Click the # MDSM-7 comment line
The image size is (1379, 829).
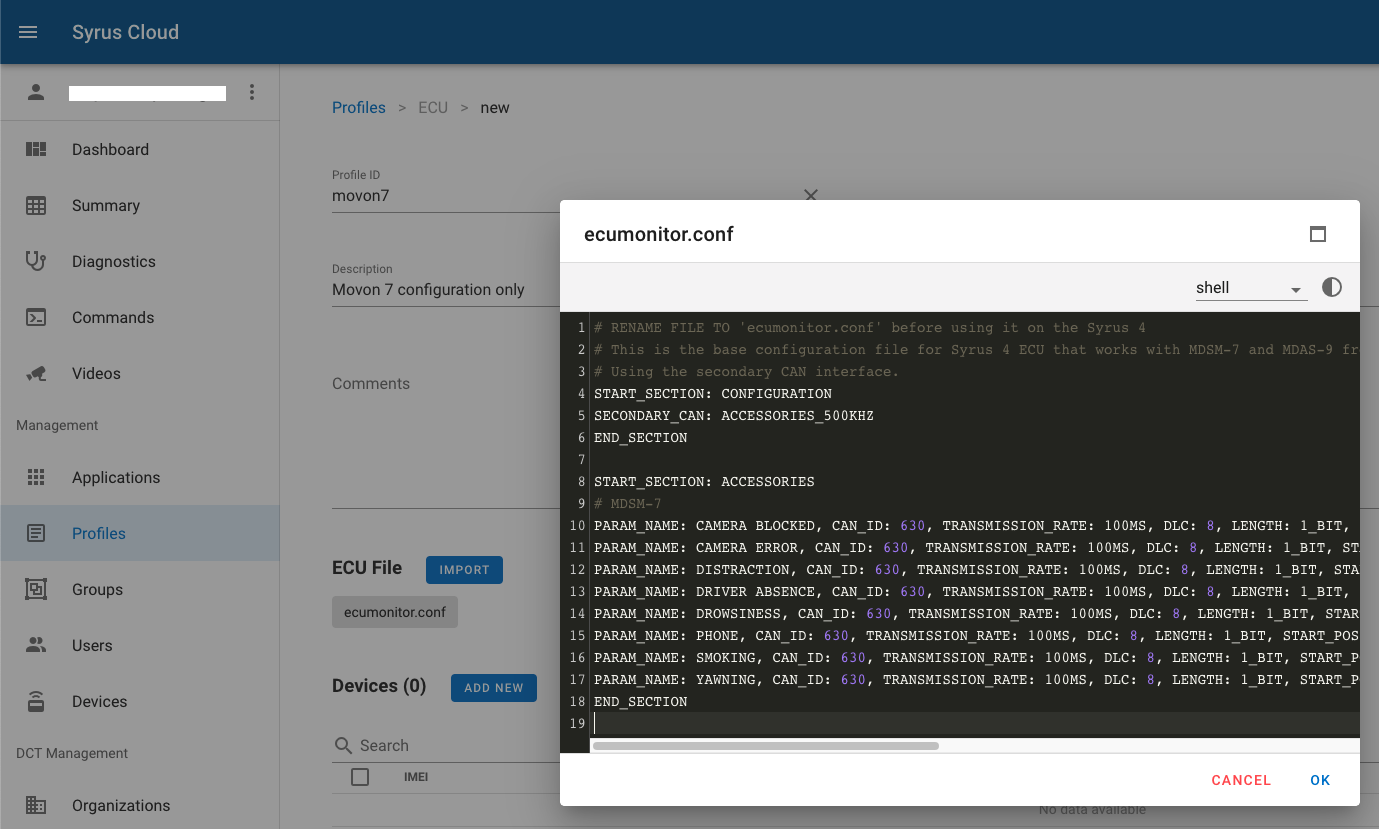[627, 503]
